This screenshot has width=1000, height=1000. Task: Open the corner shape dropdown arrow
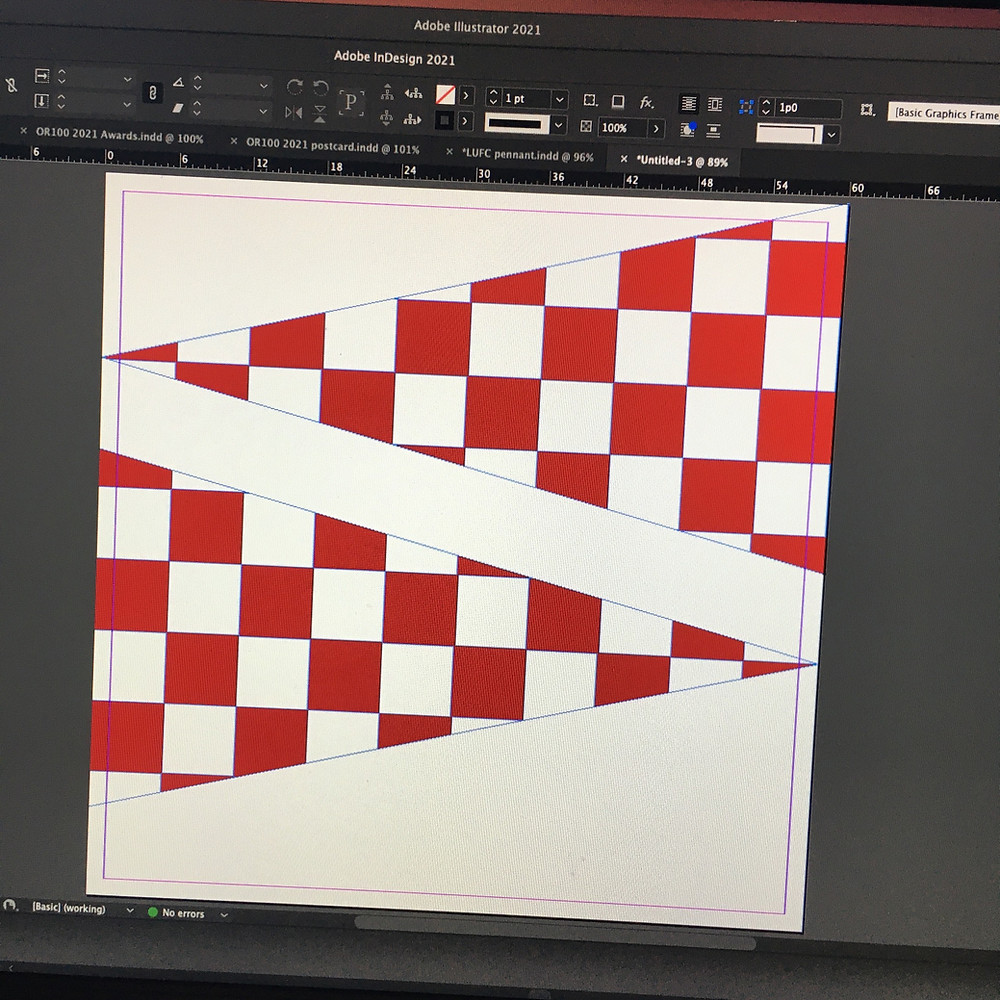(x=831, y=135)
